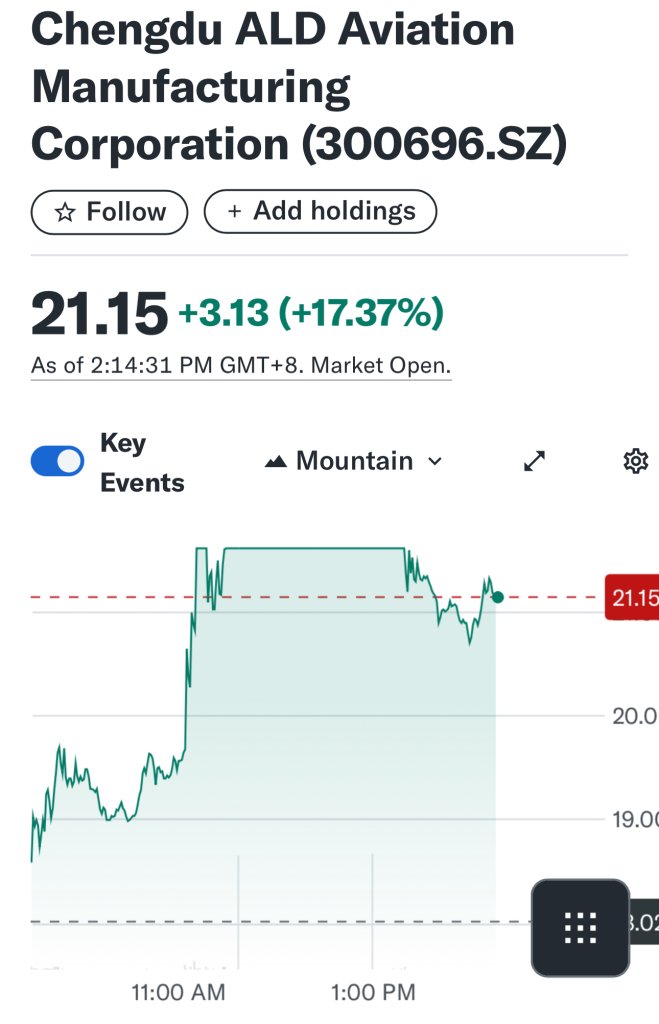Add holdings for this stock
The width and height of the screenshot is (659, 1024).
(320, 212)
